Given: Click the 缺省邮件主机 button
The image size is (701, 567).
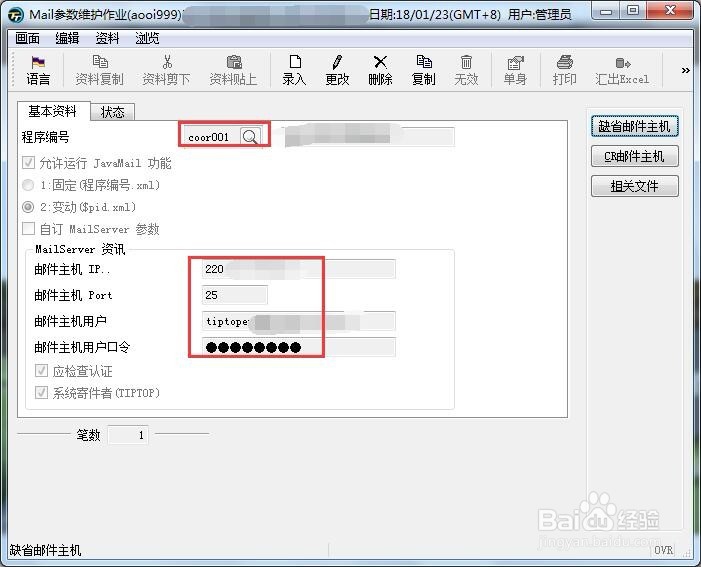Looking at the screenshot, I should click(x=634, y=127).
